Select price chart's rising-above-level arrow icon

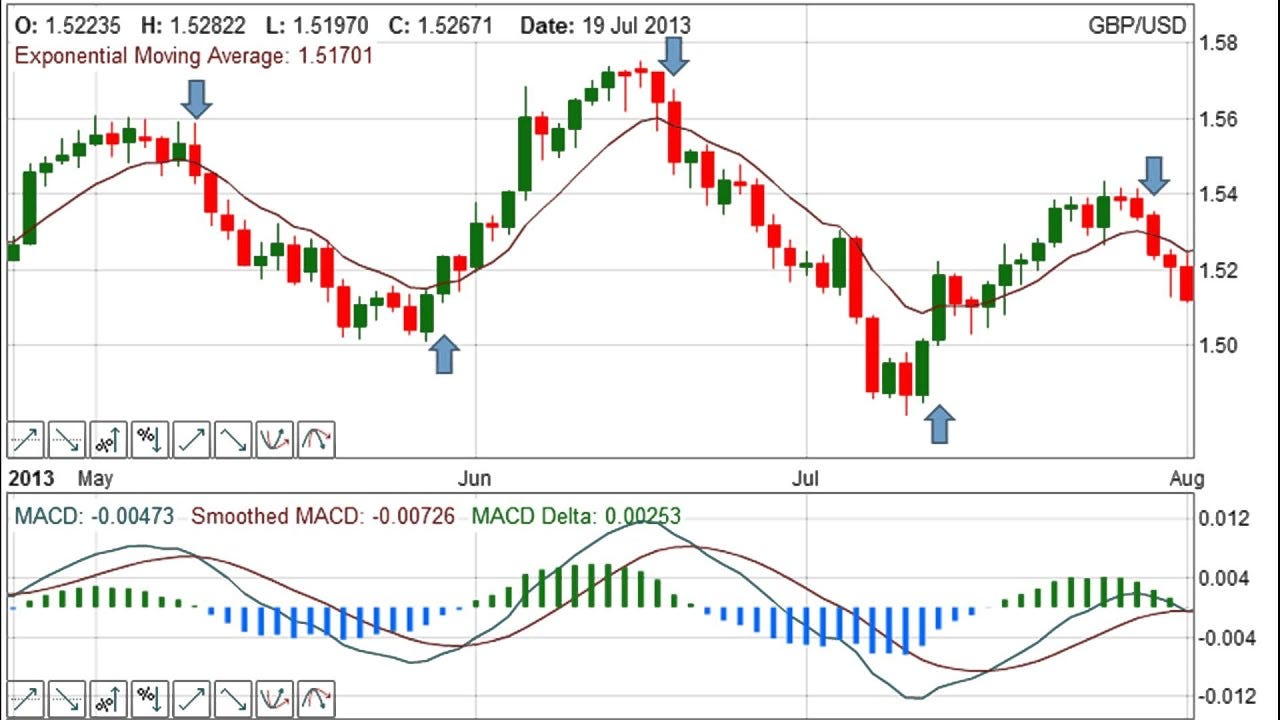pyautogui.click(x=26, y=439)
